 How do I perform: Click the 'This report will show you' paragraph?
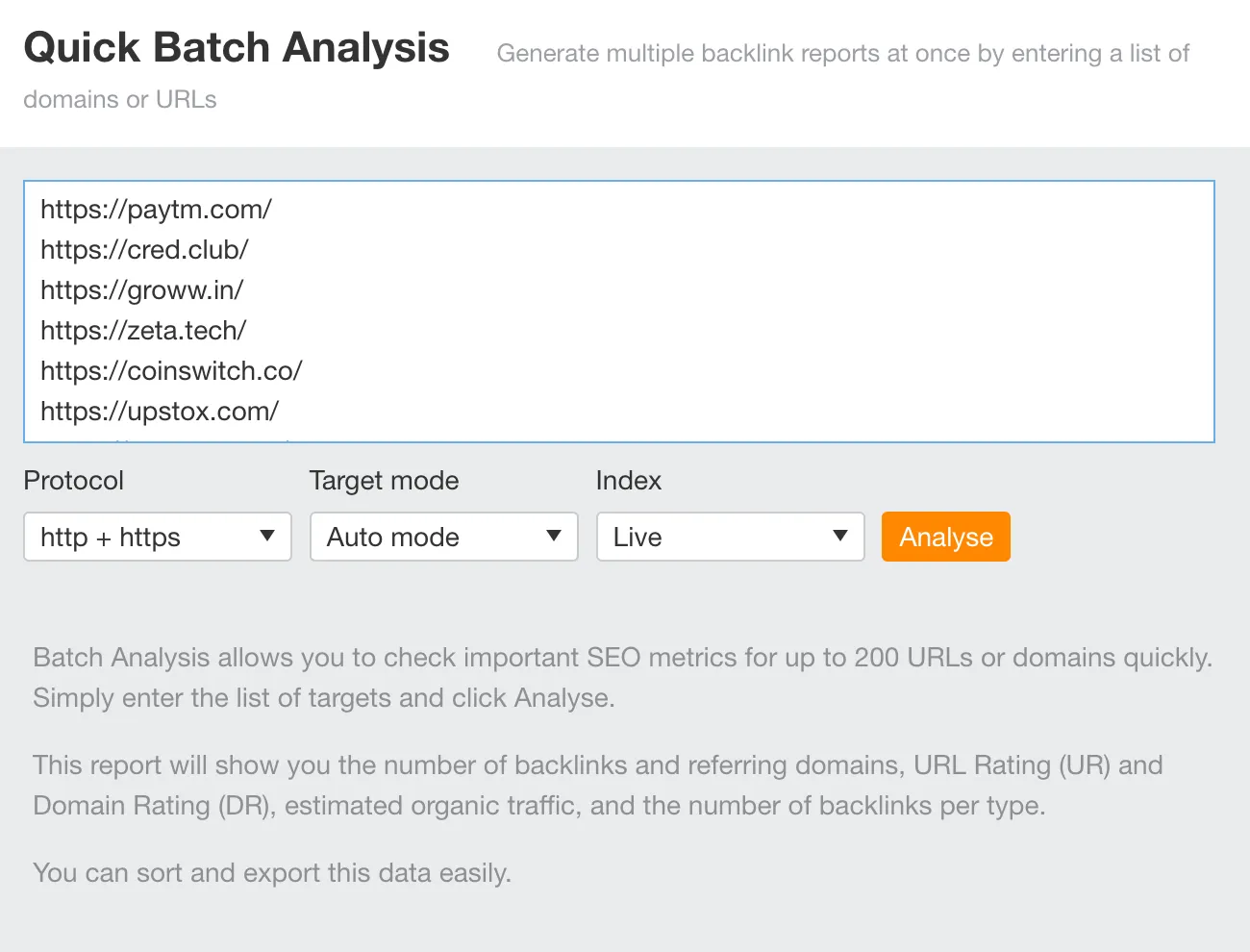(x=598, y=785)
